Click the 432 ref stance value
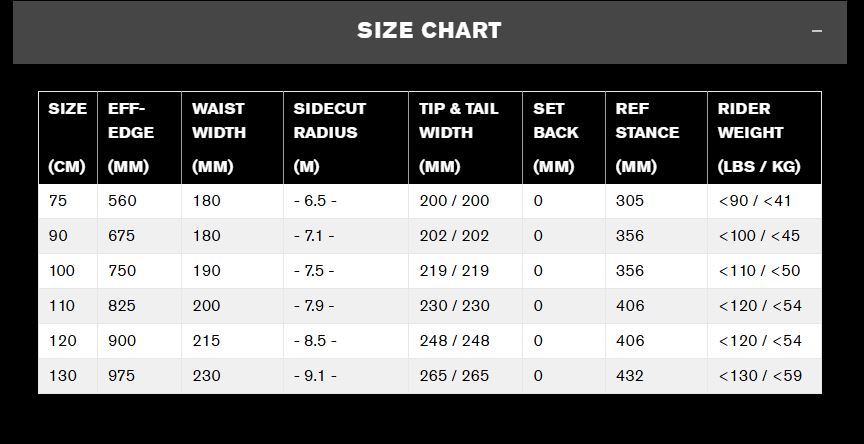 point(630,376)
